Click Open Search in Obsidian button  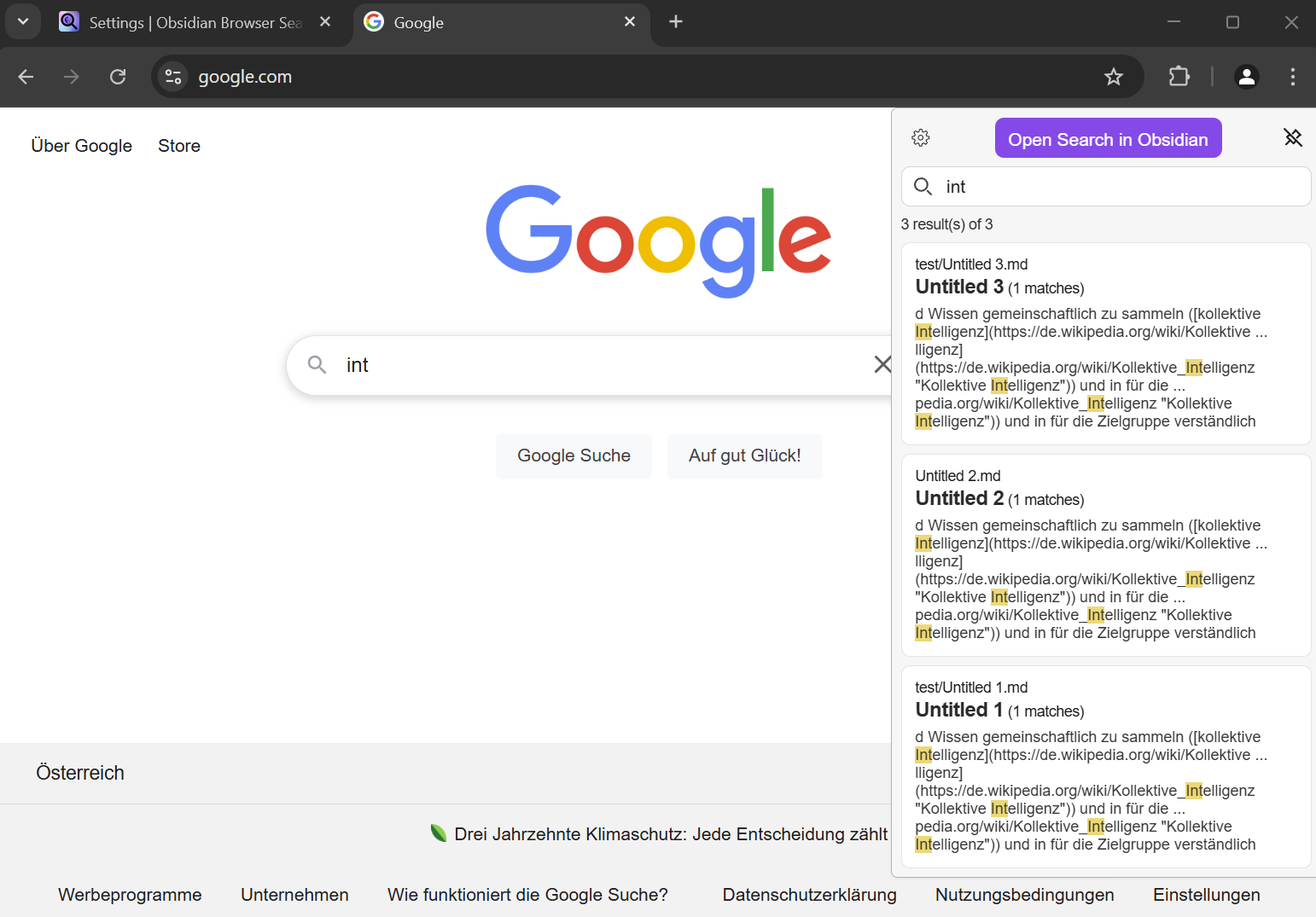tap(1108, 138)
